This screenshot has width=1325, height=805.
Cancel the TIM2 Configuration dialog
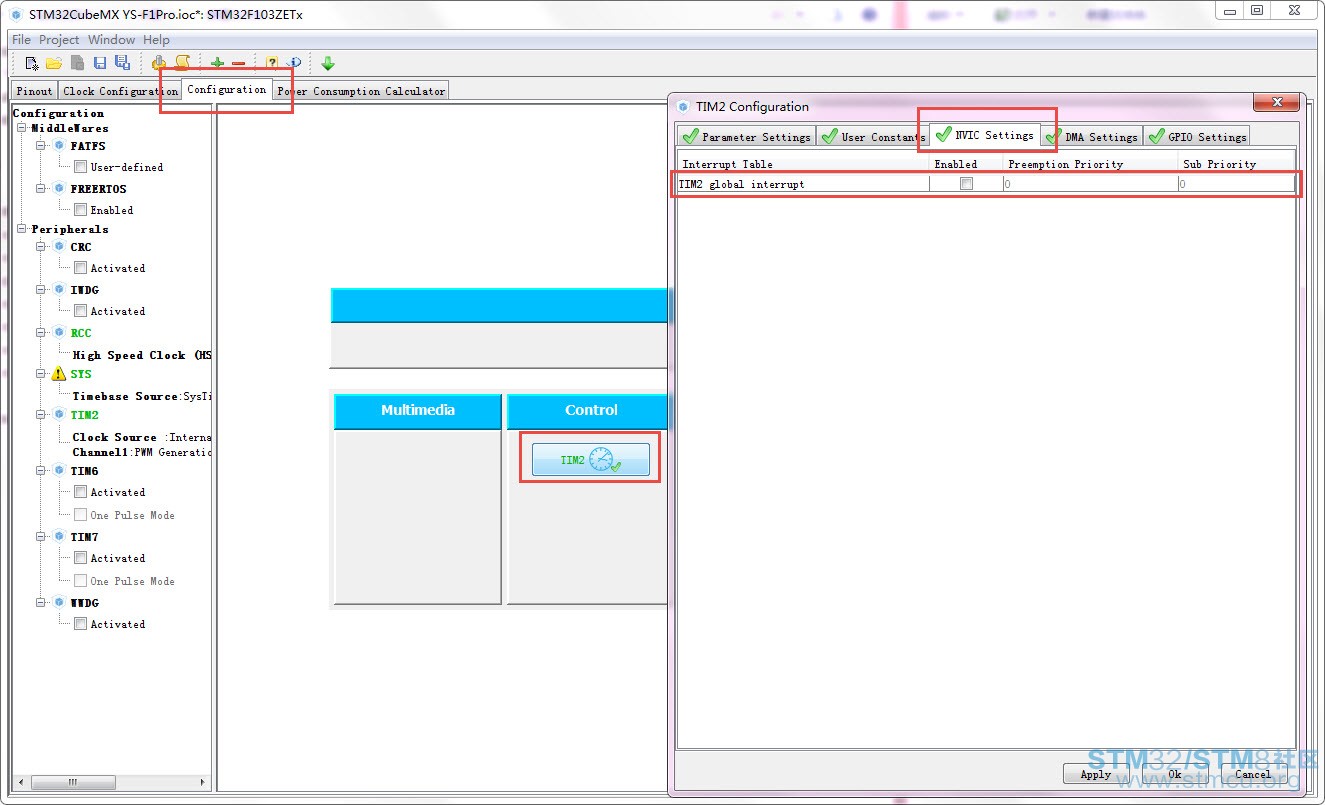pyautogui.click(x=1253, y=774)
